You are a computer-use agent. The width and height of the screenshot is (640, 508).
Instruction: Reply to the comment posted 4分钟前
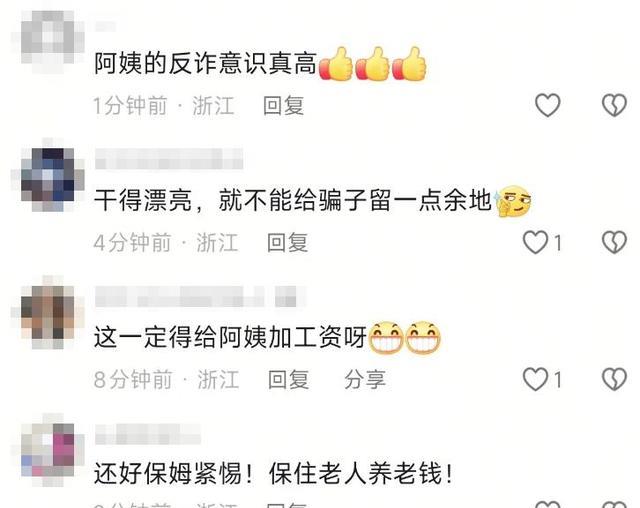click(x=287, y=243)
